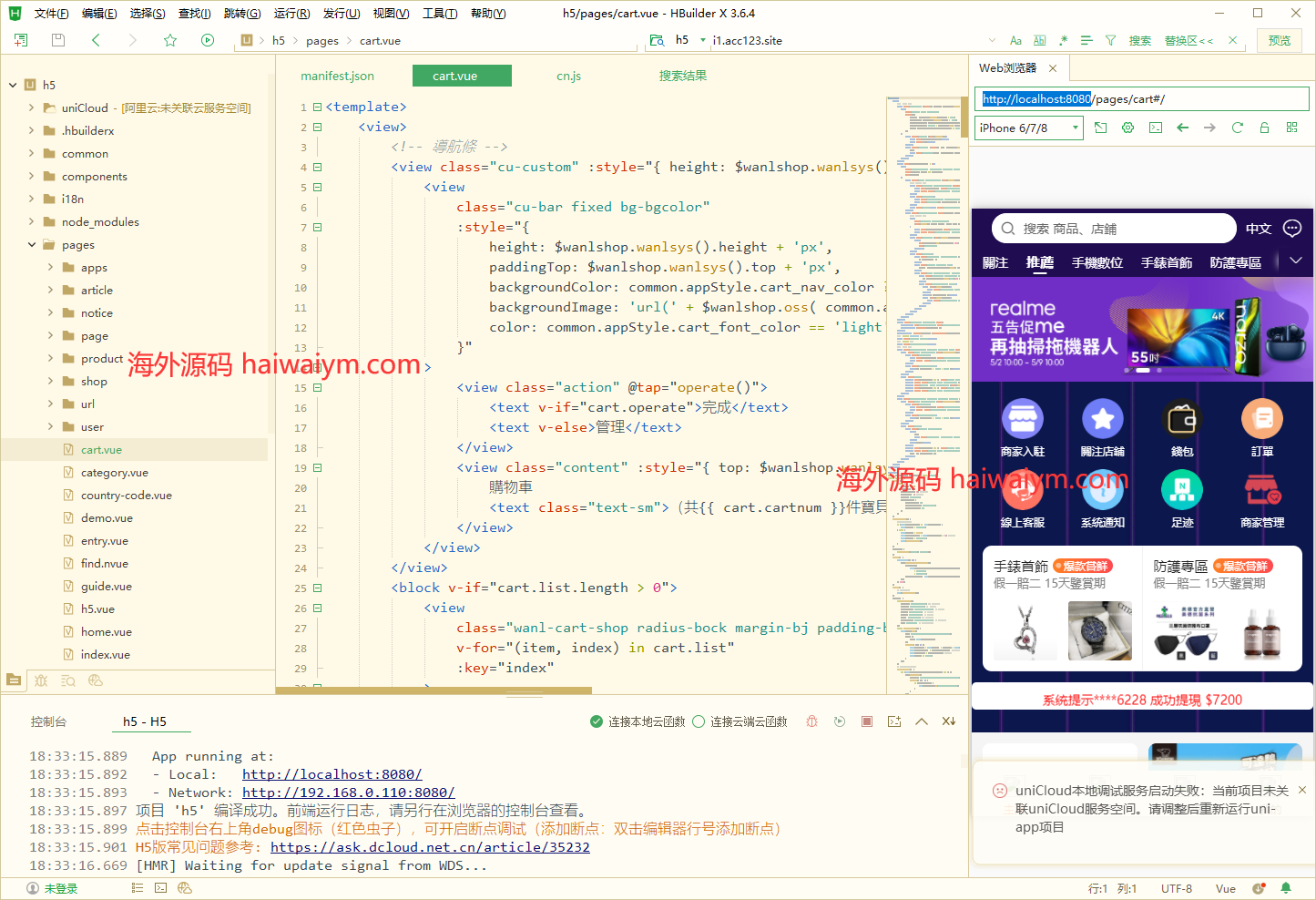Click the red debug bug icon in the console

[811, 721]
